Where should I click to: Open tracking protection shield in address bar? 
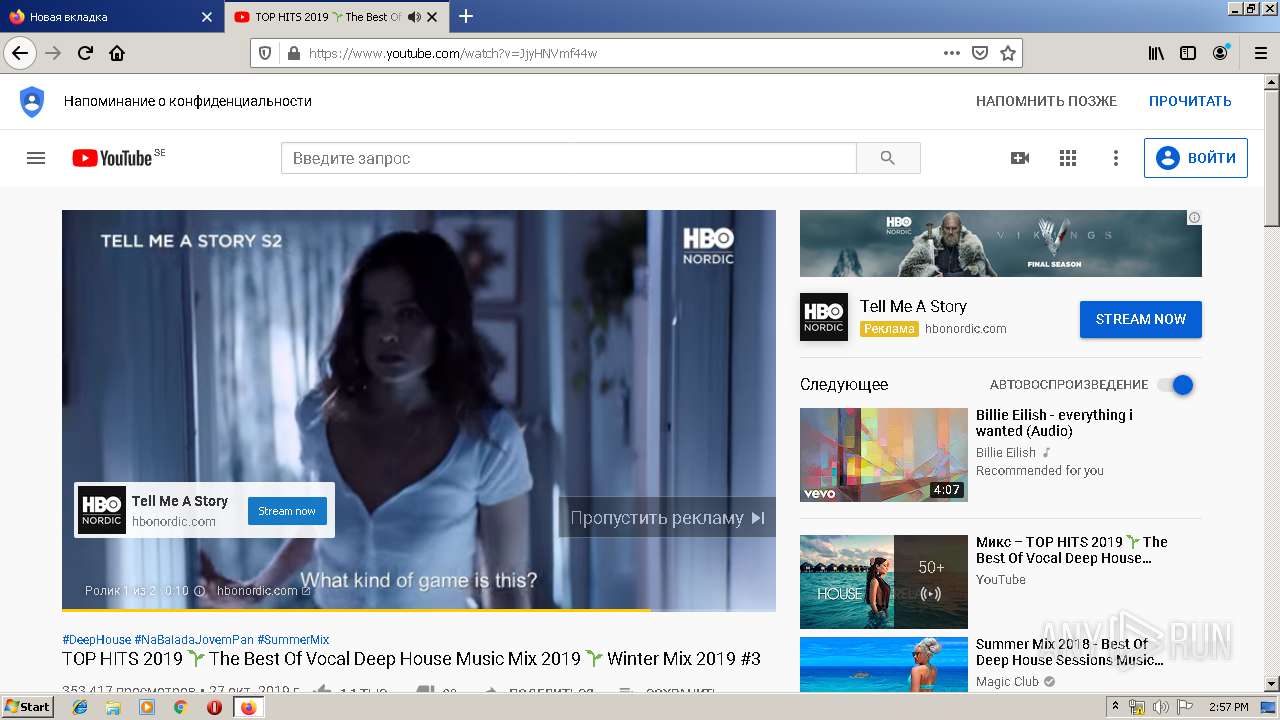point(265,53)
